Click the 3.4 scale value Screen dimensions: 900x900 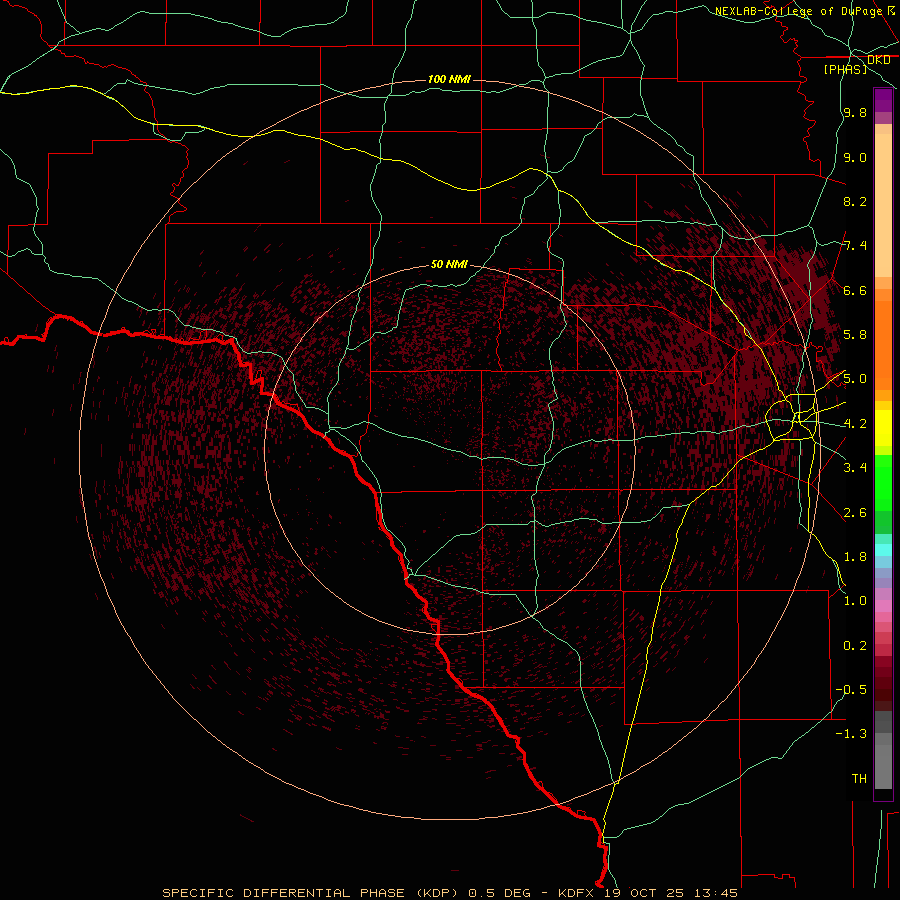coord(855,468)
